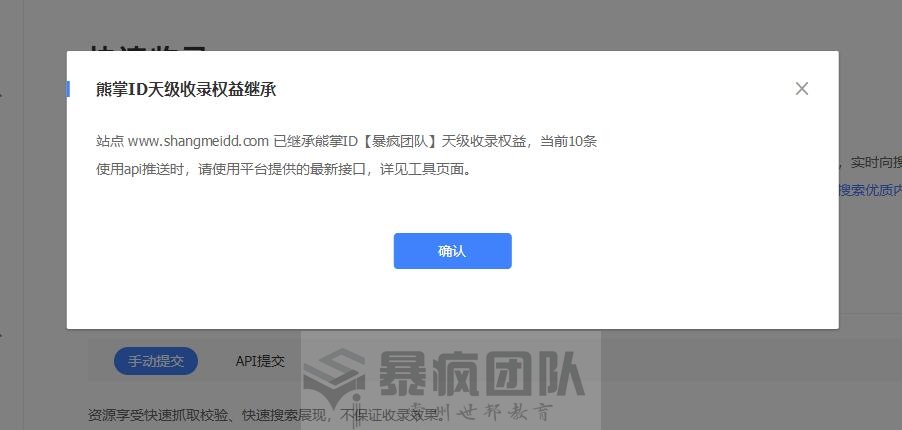Click the large 暴疯团队 watermark text
The image size is (902, 430).
point(480,375)
